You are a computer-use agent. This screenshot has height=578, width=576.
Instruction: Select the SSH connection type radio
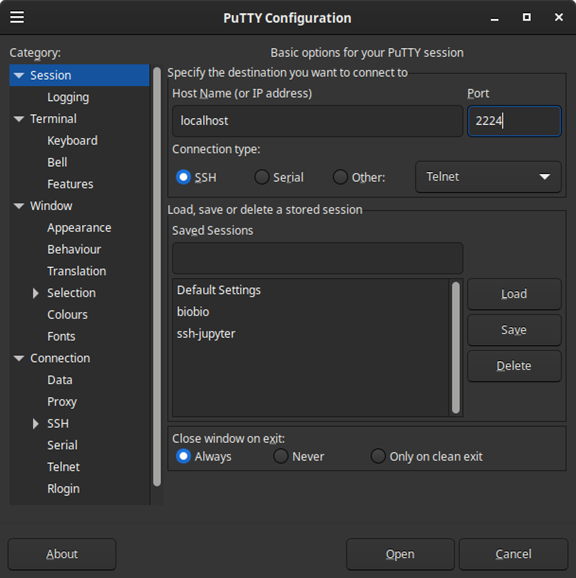(x=183, y=177)
